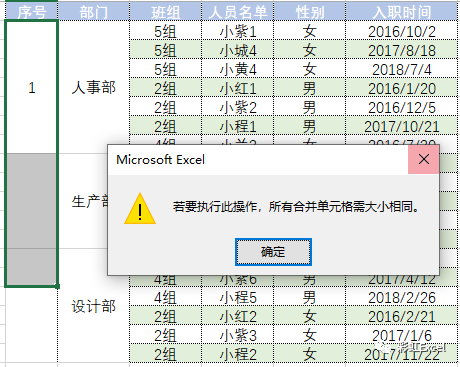The width and height of the screenshot is (460, 367).
Task: Select the date 2018/2/26
Action: pos(402,297)
